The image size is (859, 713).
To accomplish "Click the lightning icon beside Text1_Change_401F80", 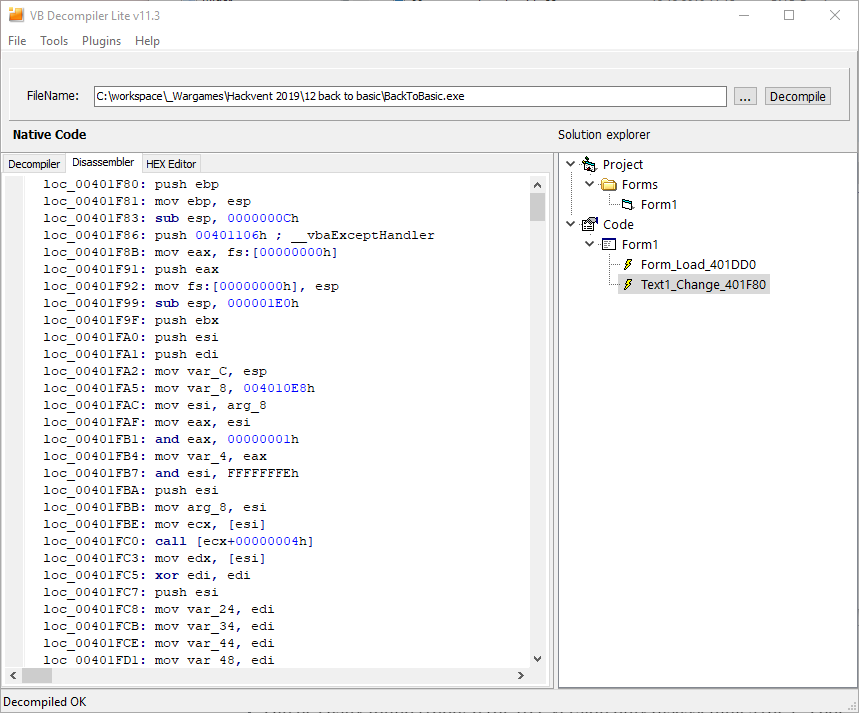I will click(628, 284).
